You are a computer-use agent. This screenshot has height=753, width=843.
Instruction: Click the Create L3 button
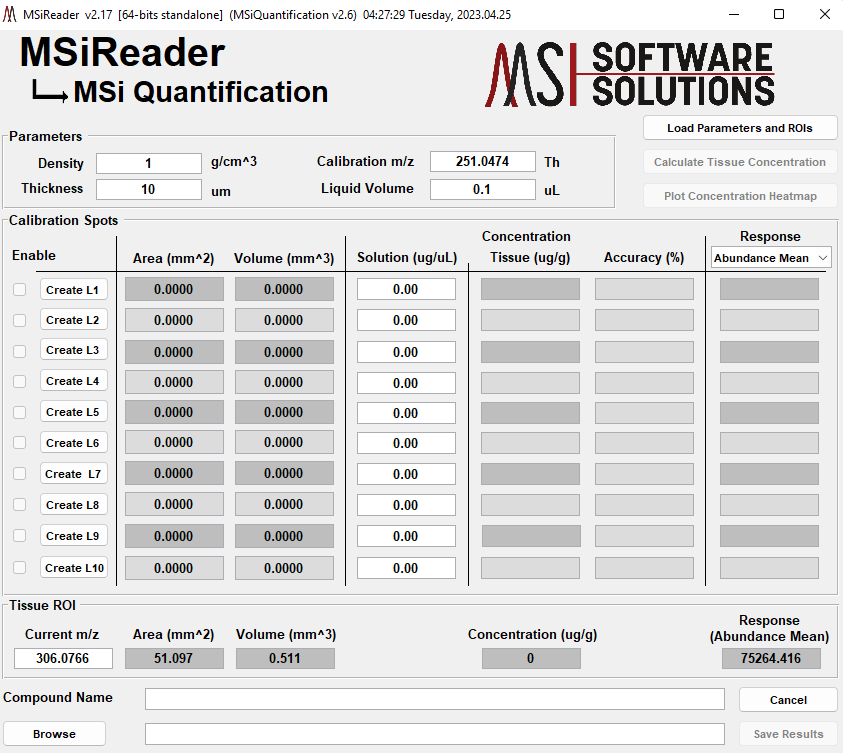[74, 350]
